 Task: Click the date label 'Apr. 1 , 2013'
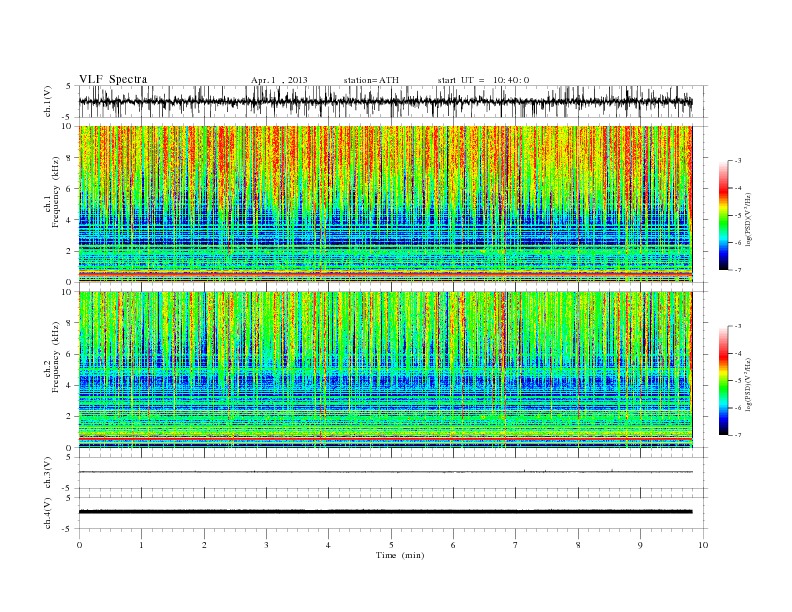279,80
